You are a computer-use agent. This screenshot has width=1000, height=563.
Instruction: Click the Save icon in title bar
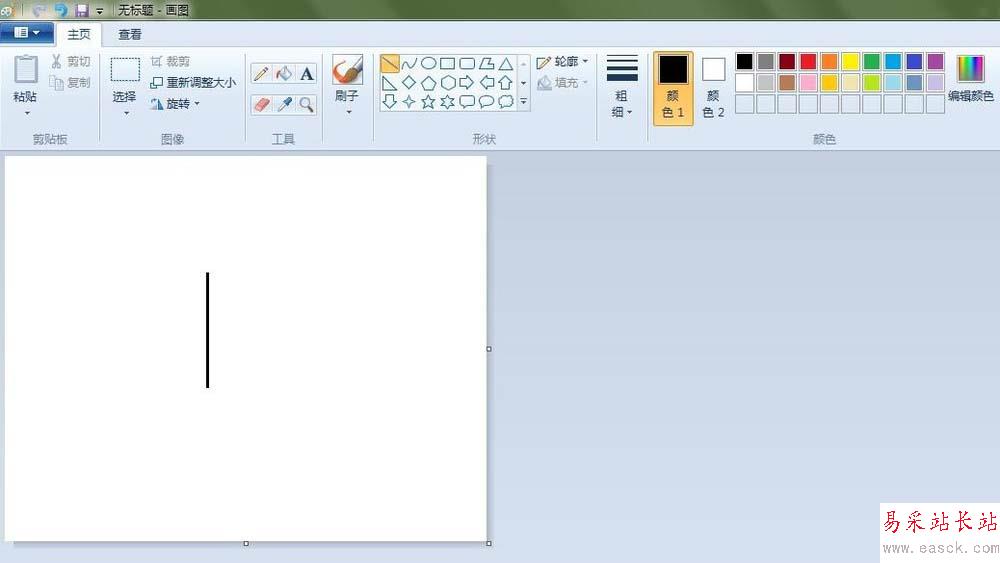[x=81, y=10]
